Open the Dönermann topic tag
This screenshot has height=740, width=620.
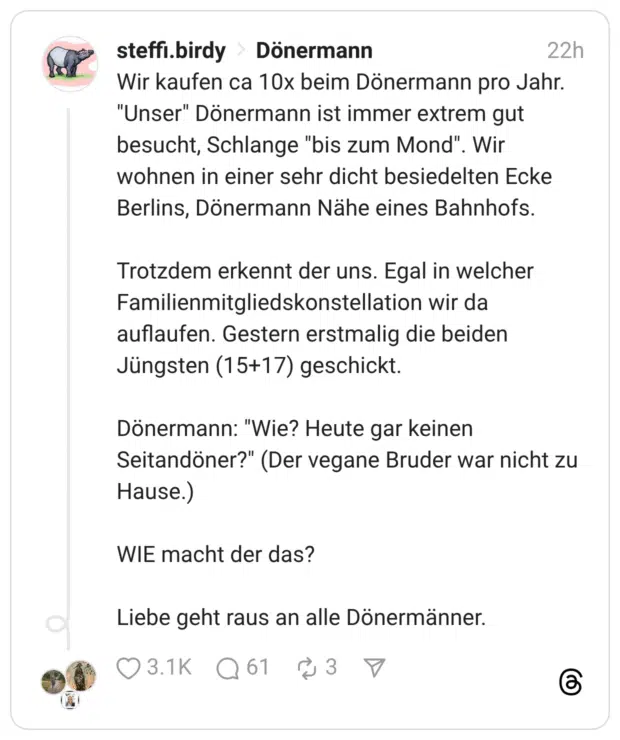314,50
